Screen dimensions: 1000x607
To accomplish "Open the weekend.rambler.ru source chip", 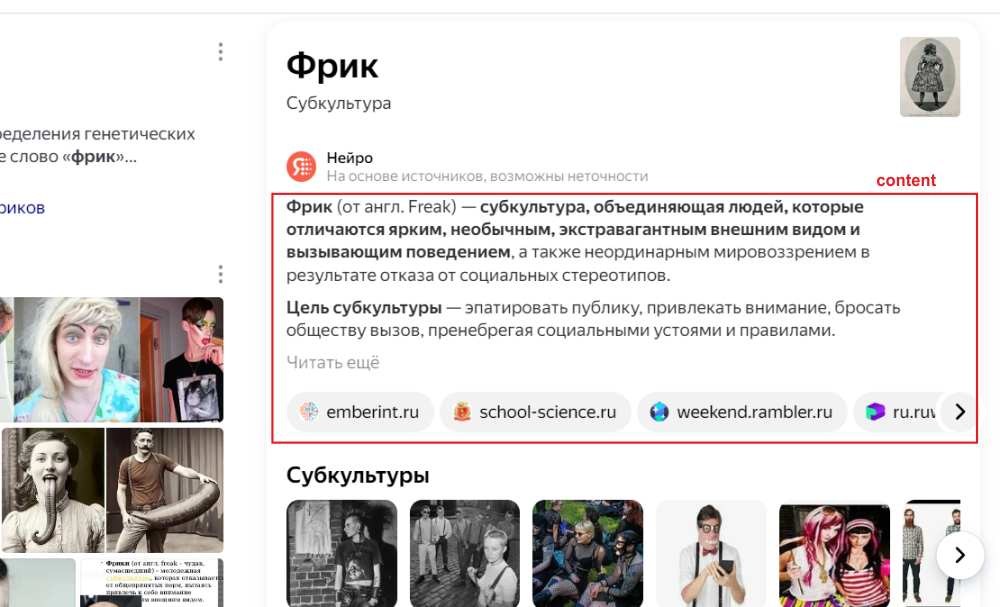I will pos(742,412).
